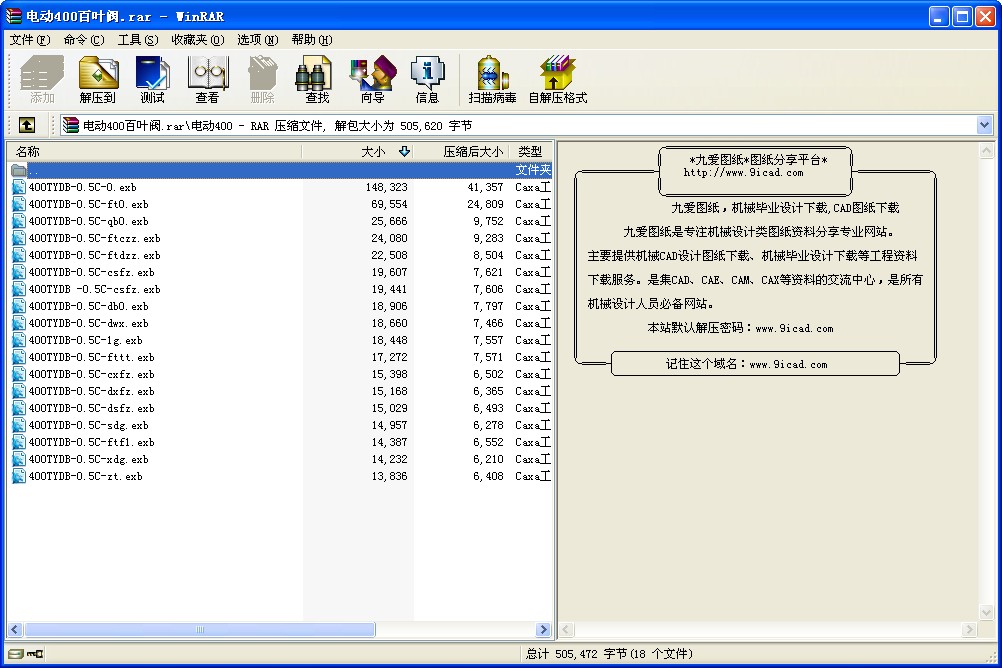
Task: Open the 查看 (View) toolbar icon
Action: [x=207, y=79]
